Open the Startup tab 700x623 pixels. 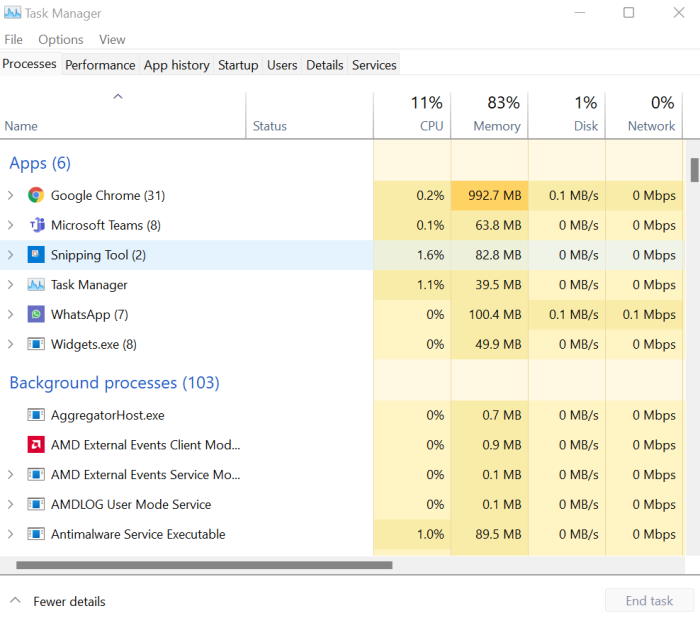238,65
